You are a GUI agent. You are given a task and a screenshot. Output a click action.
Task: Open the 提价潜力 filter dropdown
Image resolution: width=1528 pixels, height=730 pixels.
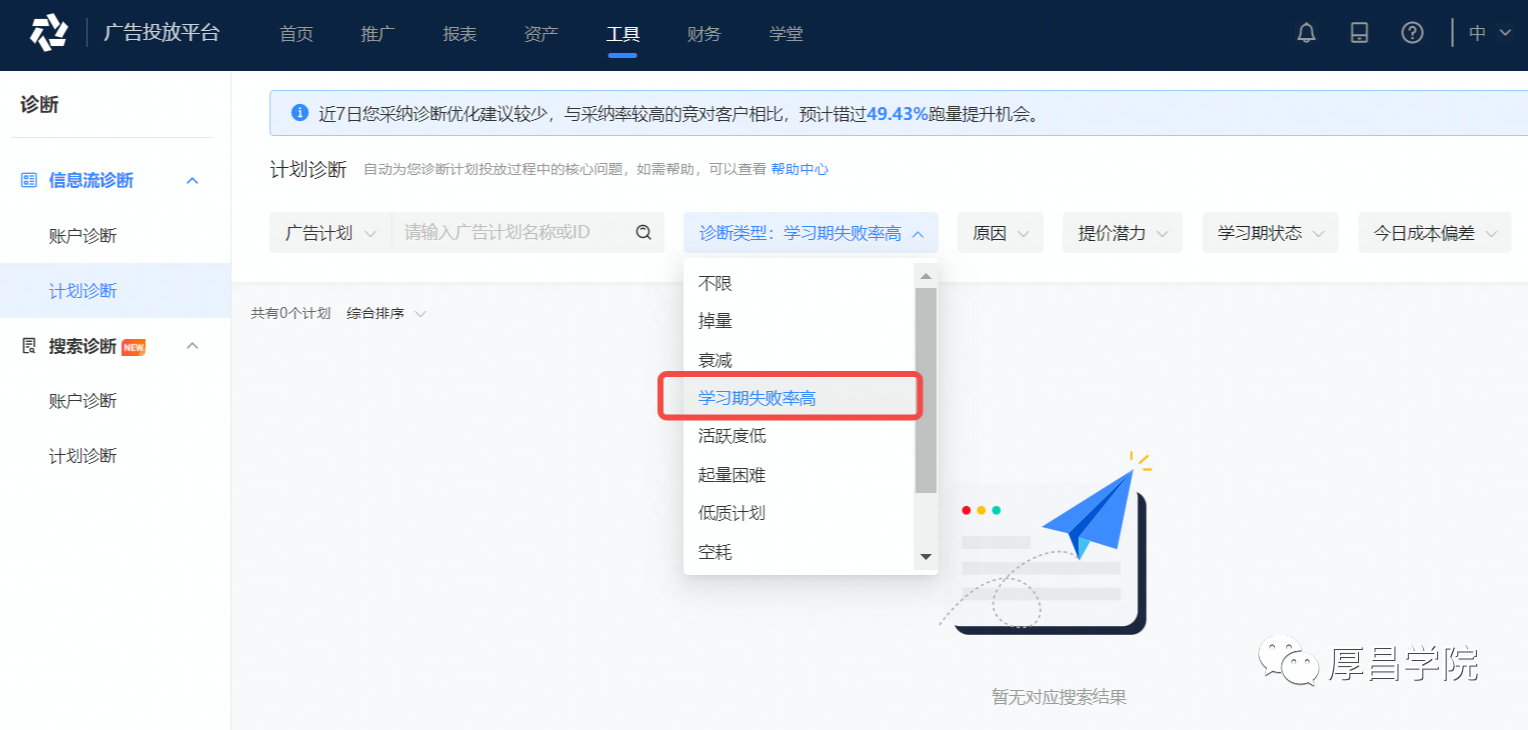[1122, 233]
